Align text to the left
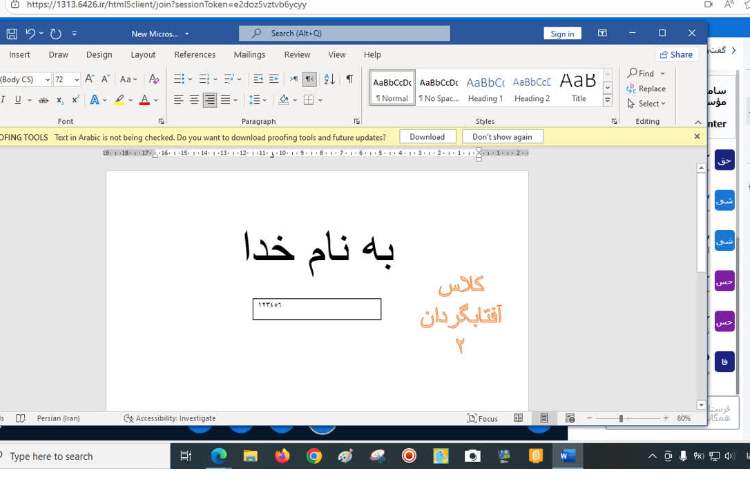 [178, 100]
